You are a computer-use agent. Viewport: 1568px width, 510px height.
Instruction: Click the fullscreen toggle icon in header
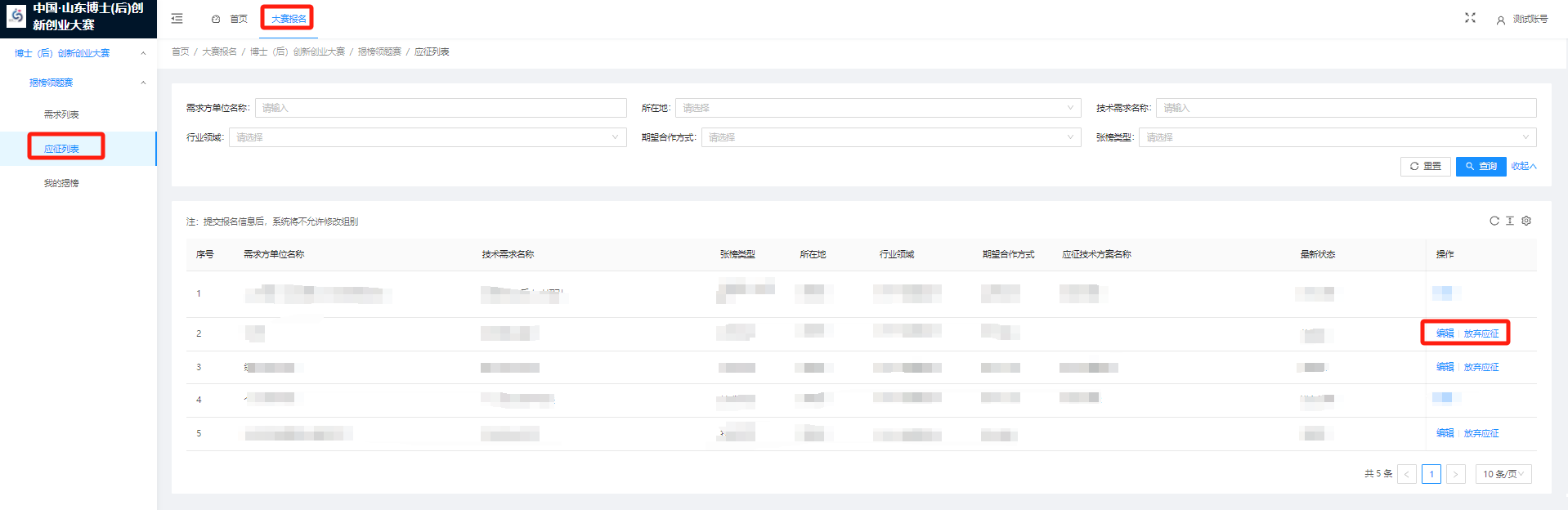click(x=1470, y=18)
